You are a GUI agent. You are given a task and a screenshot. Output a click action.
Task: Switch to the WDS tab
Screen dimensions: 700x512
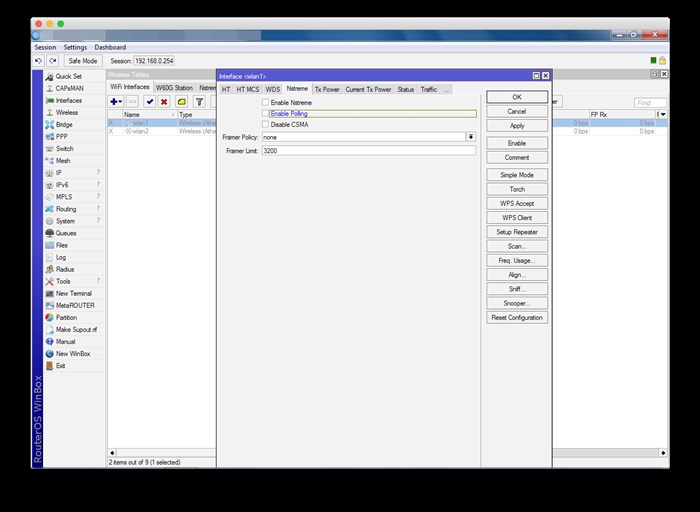273,89
